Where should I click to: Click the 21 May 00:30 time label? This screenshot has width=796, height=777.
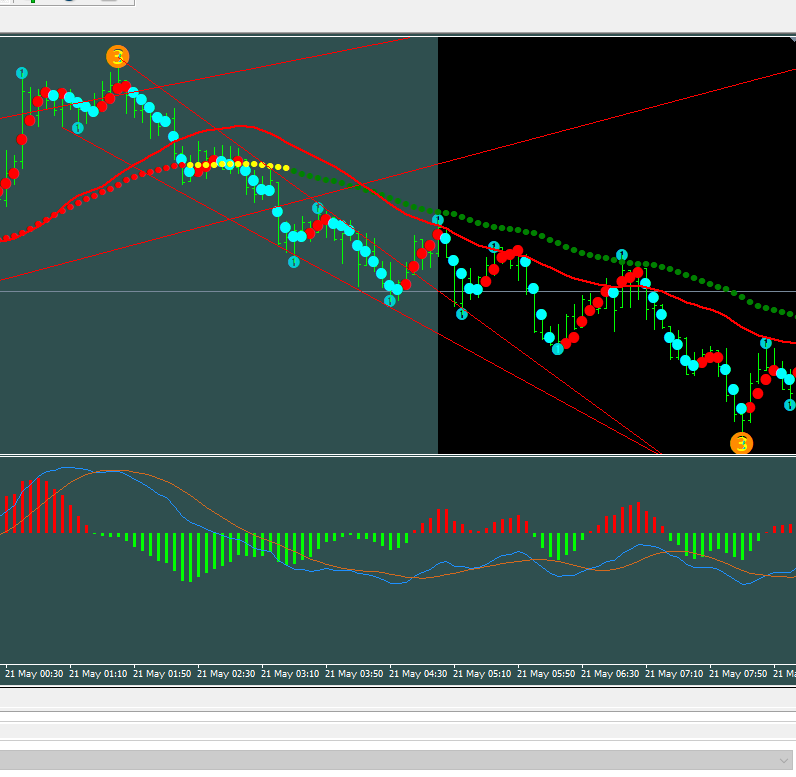click(x=34, y=673)
